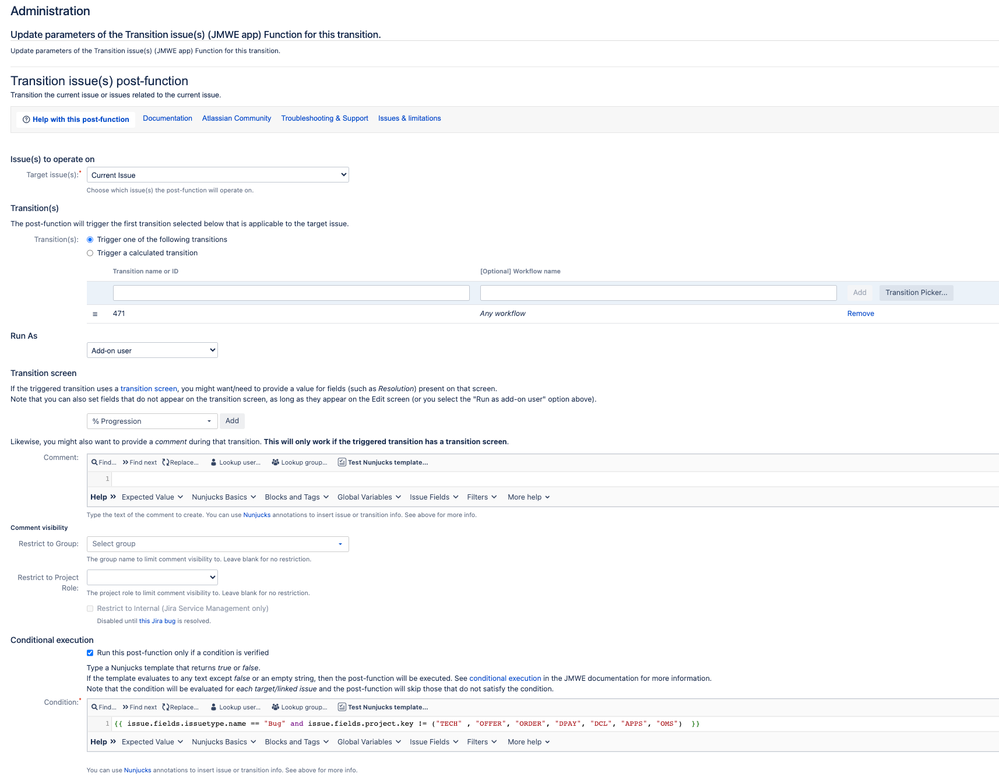This screenshot has height=780, width=999.
Task: Toggle the Restrict to Internal checkbox
Action: click(90, 609)
